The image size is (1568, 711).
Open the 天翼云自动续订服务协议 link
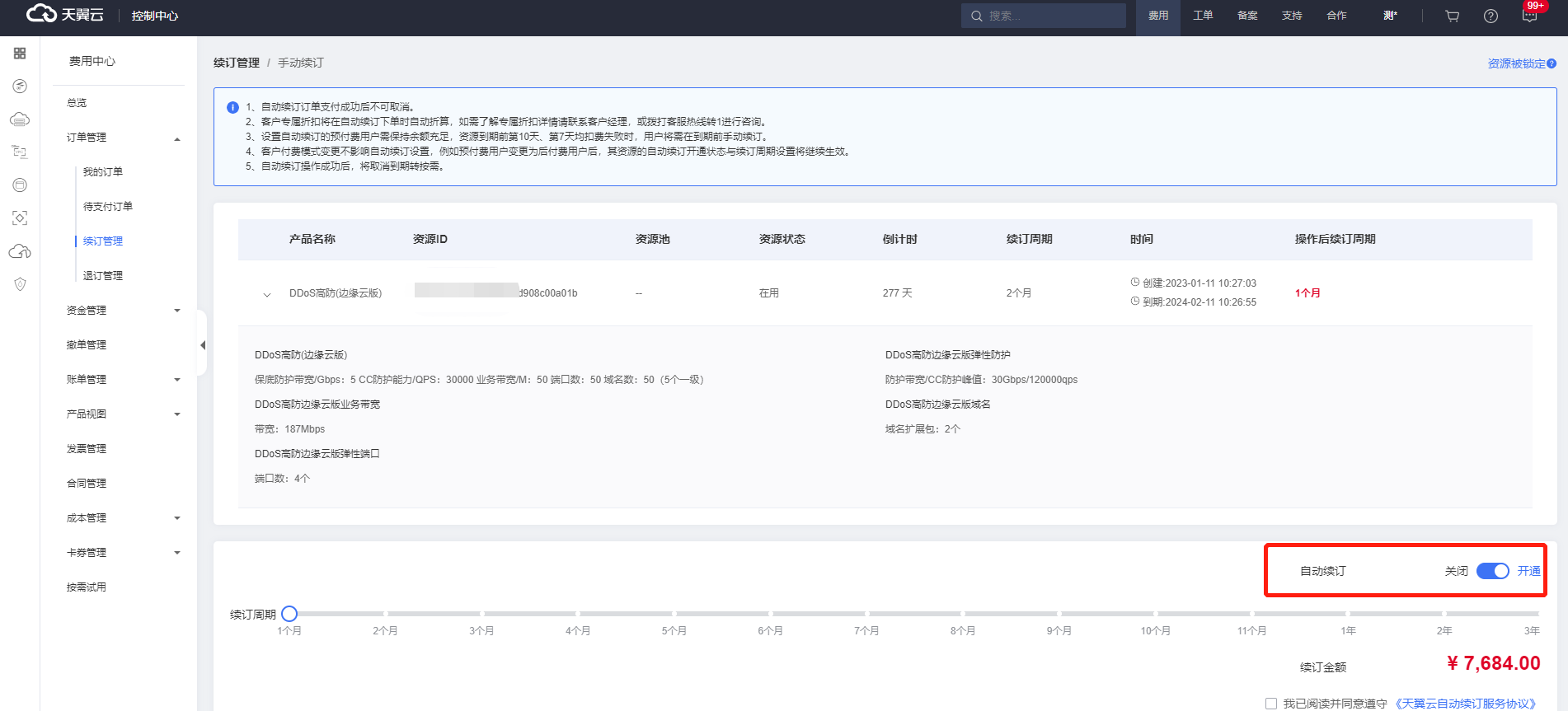coord(1466,704)
